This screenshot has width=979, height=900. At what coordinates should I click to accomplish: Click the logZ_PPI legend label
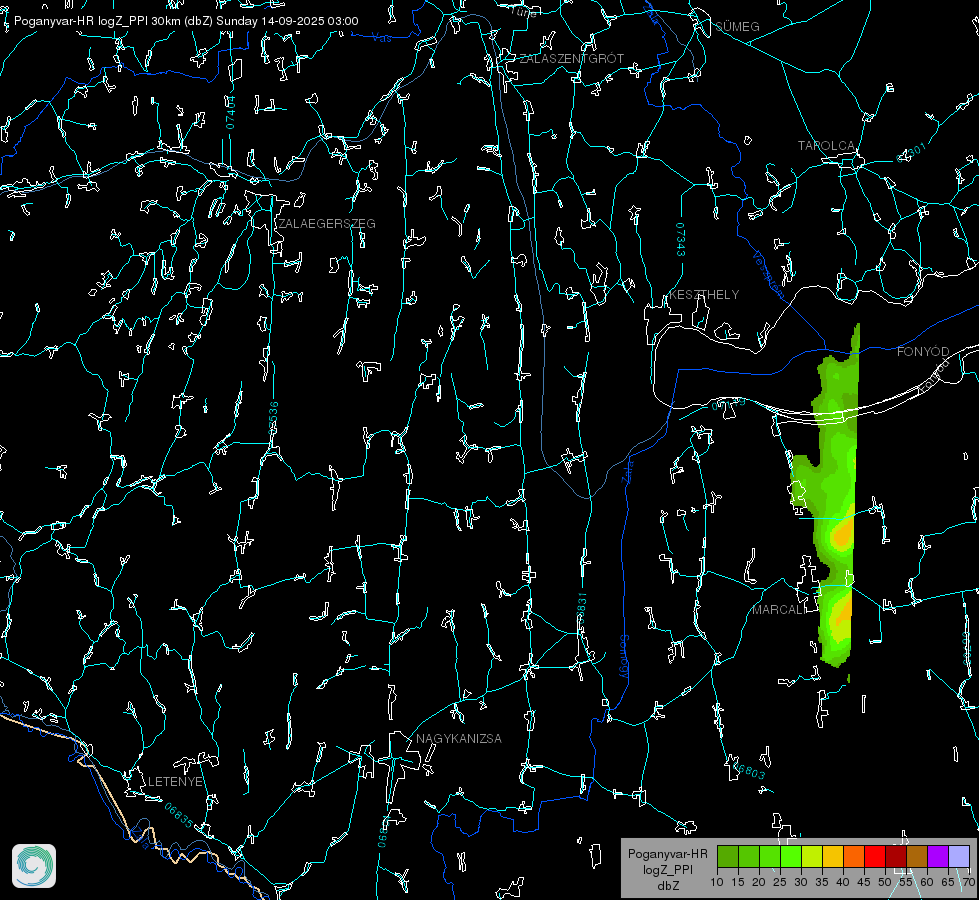pos(667,869)
